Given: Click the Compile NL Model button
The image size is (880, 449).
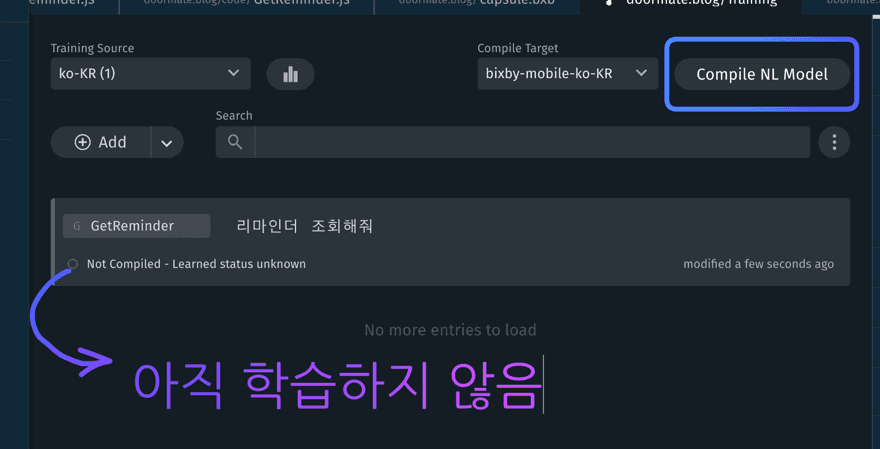Looking at the screenshot, I should click(x=762, y=74).
